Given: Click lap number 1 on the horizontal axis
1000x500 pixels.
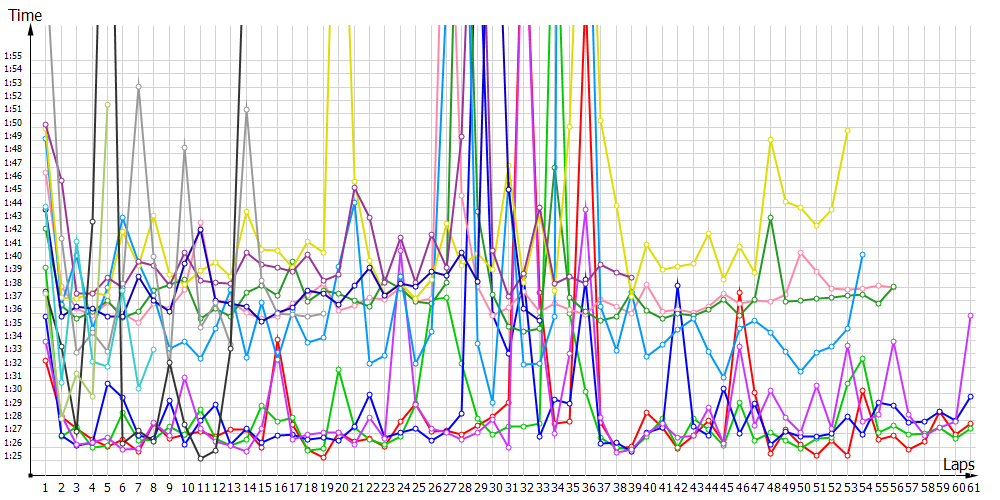Looking at the screenshot, I should (x=46, y=487).
